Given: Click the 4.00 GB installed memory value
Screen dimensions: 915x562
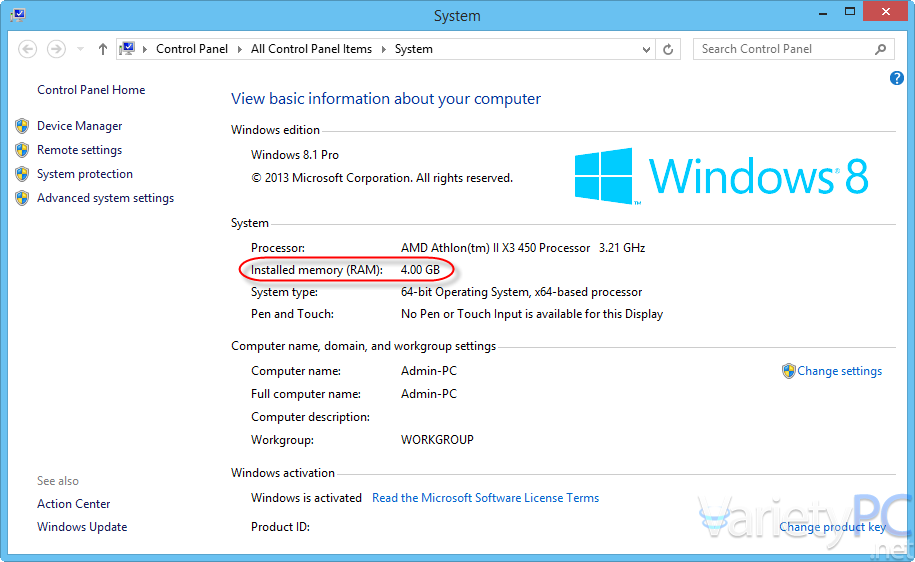Looking at the screenshot, I should 420,270.
